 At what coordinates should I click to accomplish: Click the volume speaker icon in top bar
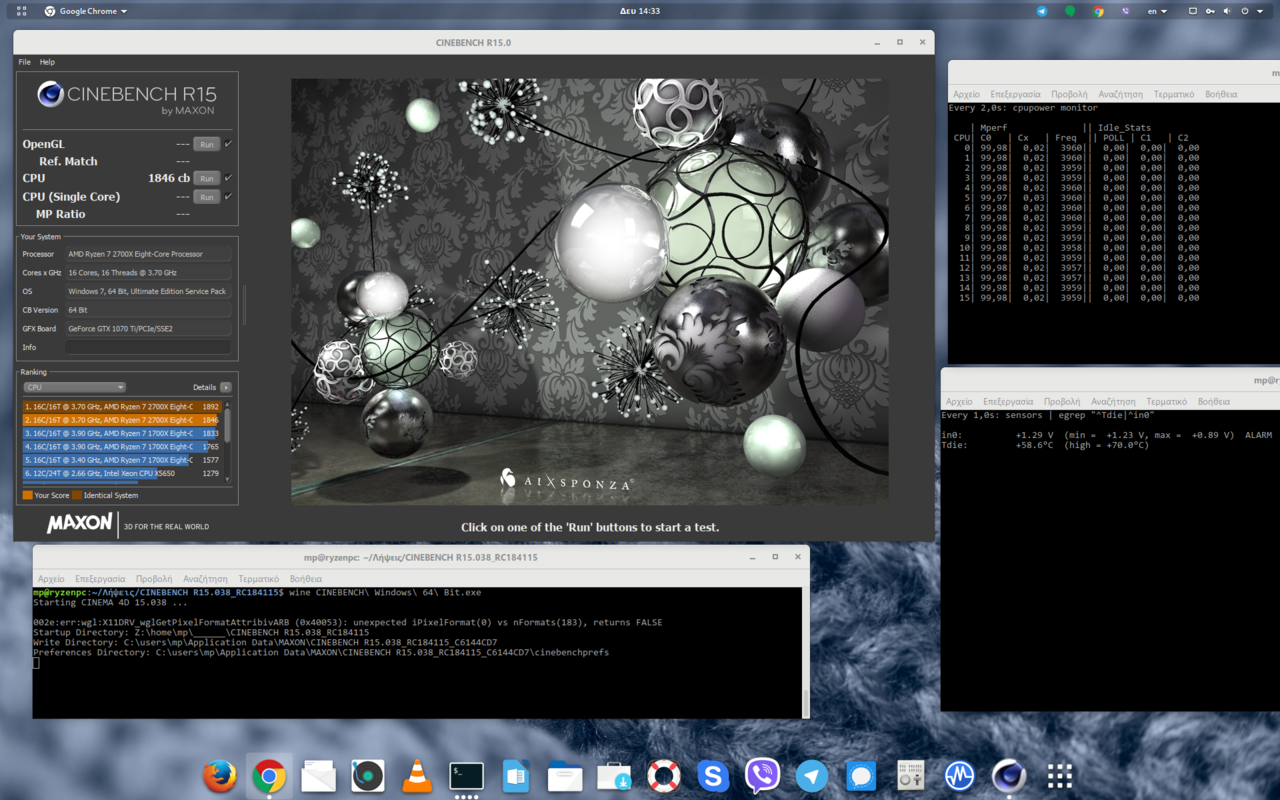[x=1228, y=11]
